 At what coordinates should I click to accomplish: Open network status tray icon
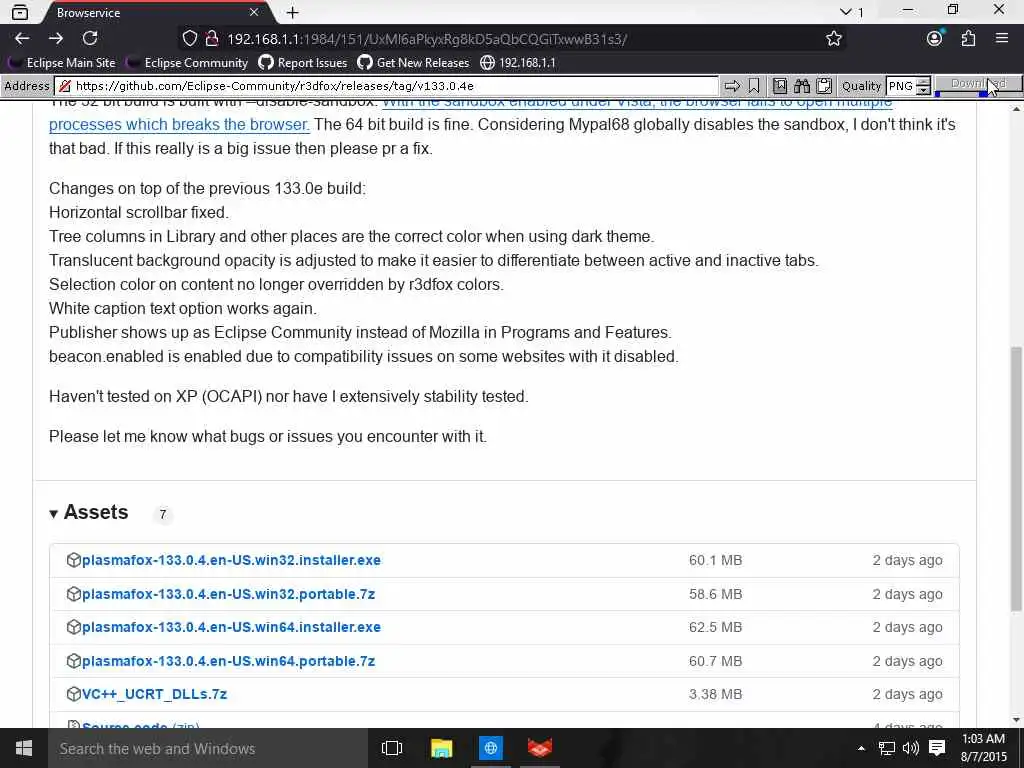pyautogui.click(x=886, y=748)
